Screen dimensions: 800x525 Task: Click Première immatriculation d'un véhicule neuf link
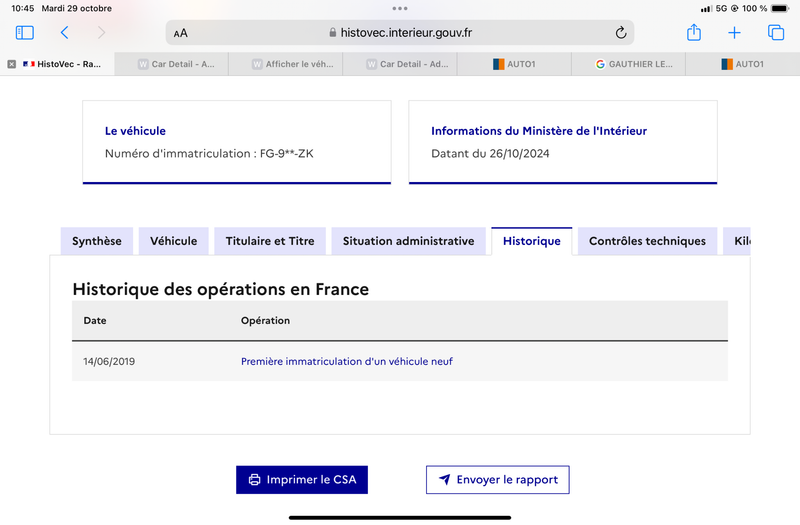point(346,361)
